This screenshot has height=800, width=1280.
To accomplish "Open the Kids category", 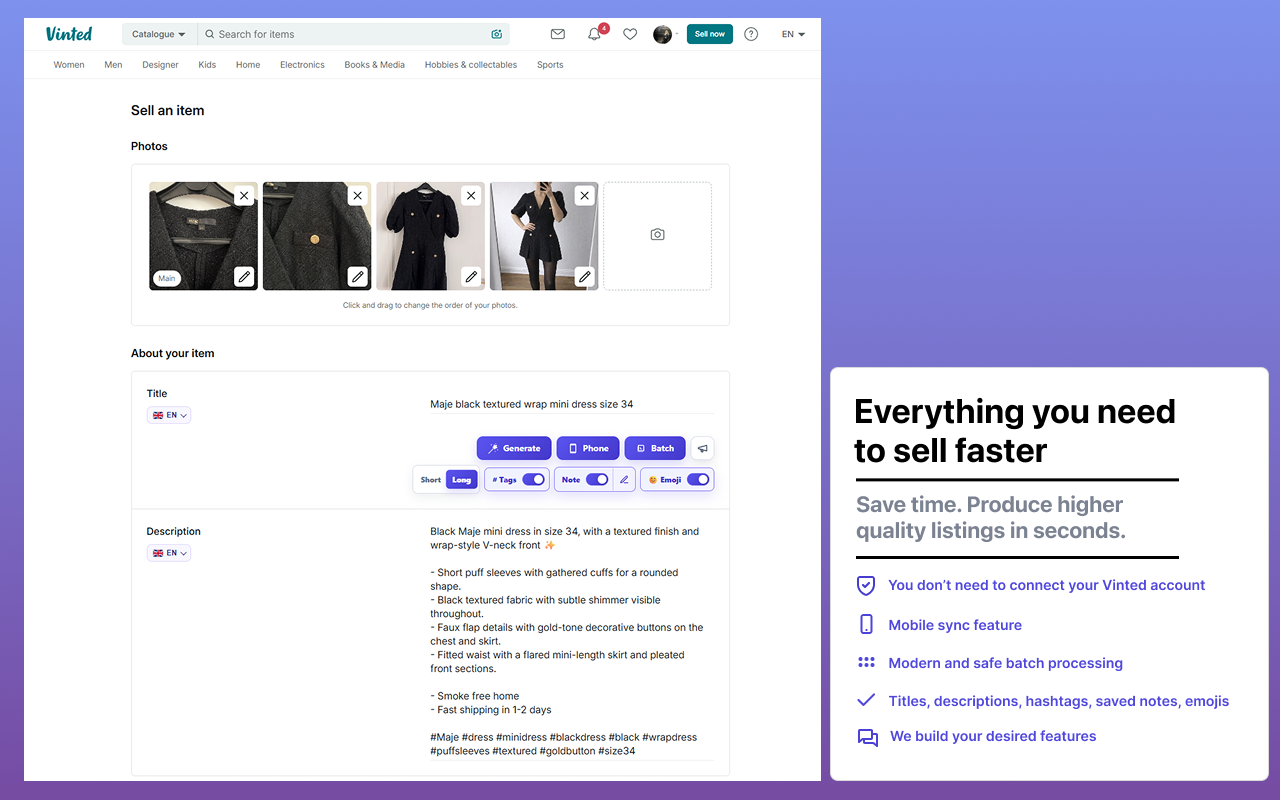I will tap(207, 65).
